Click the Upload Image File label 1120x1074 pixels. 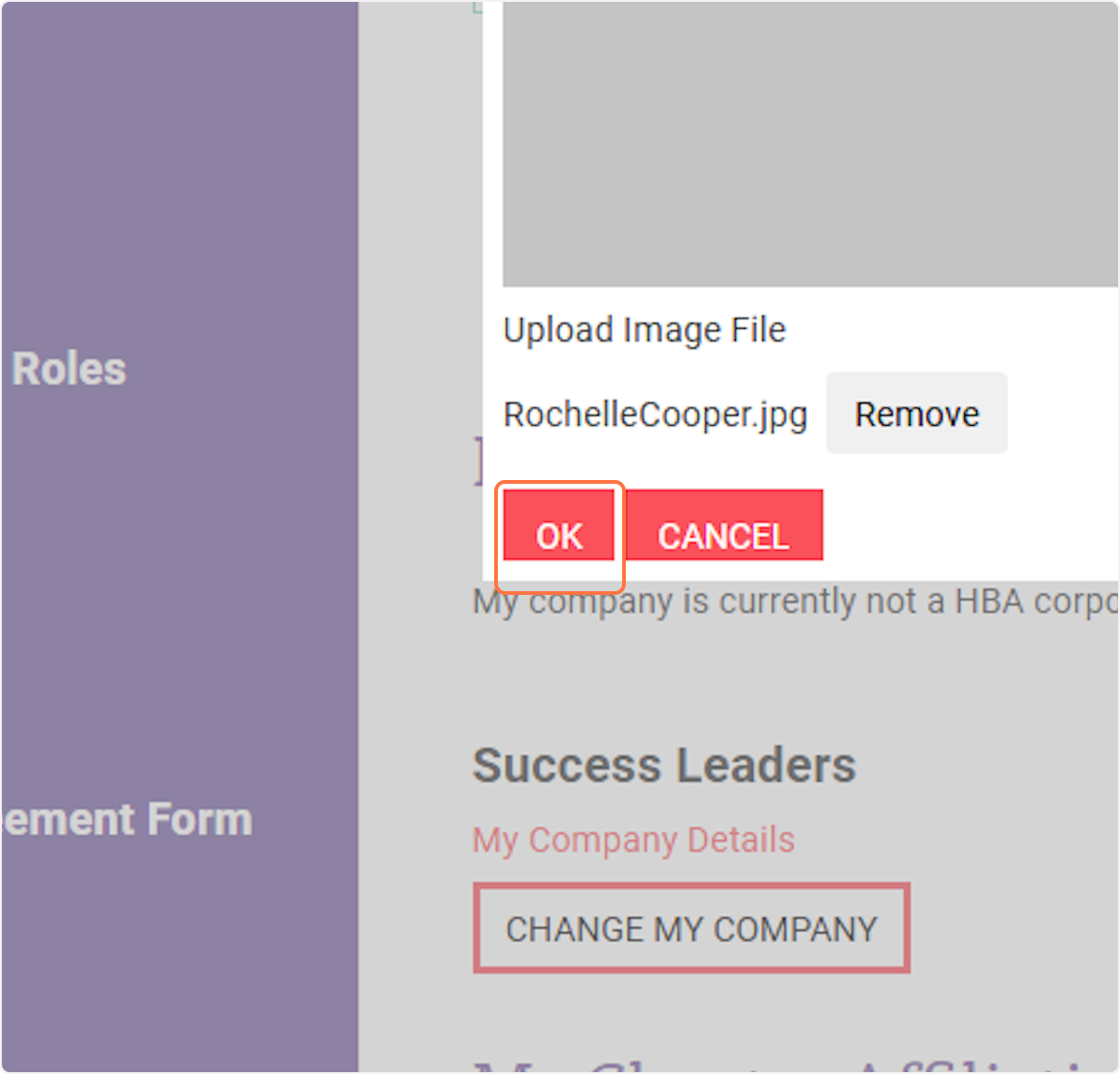(x=645, y=330)
